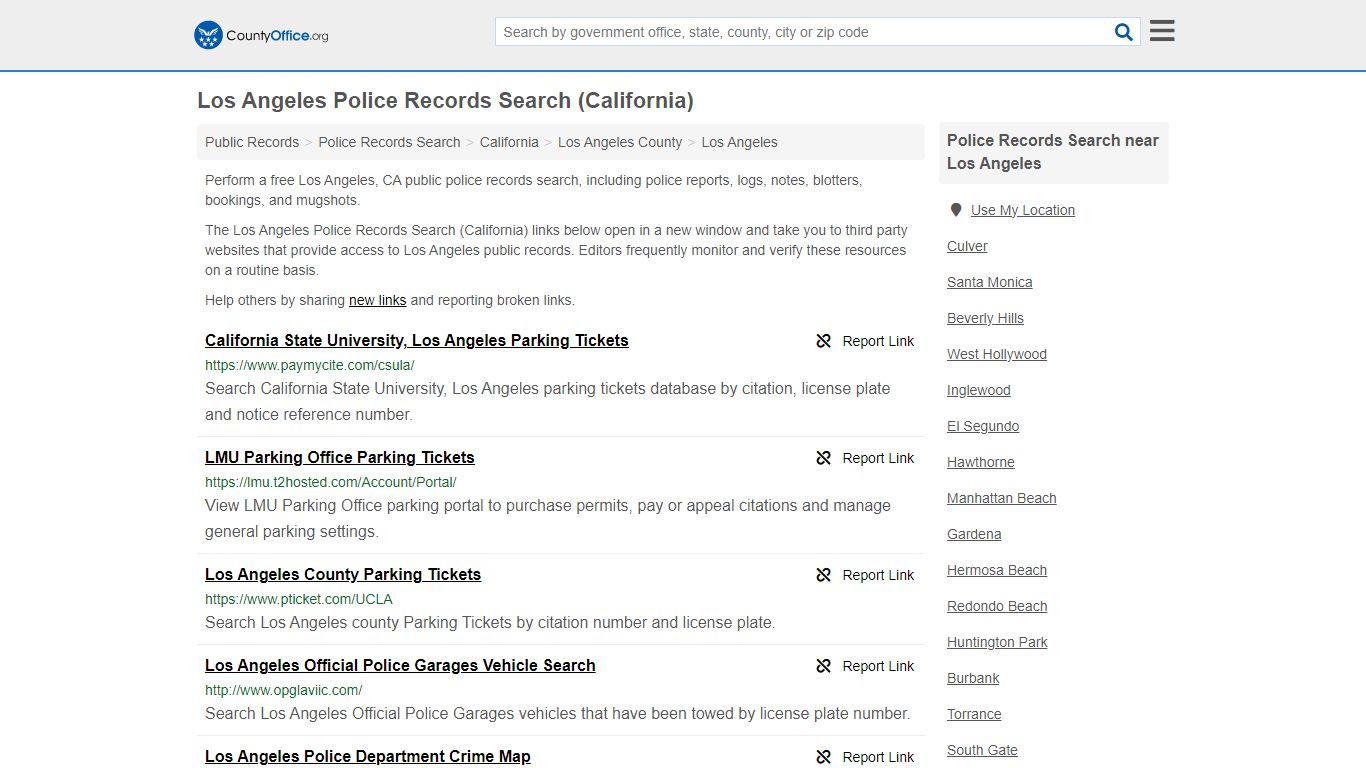Open the lmu.t2hosted.com URL
The height and width of the screenshot is (768, 1366).
(331, 482)
